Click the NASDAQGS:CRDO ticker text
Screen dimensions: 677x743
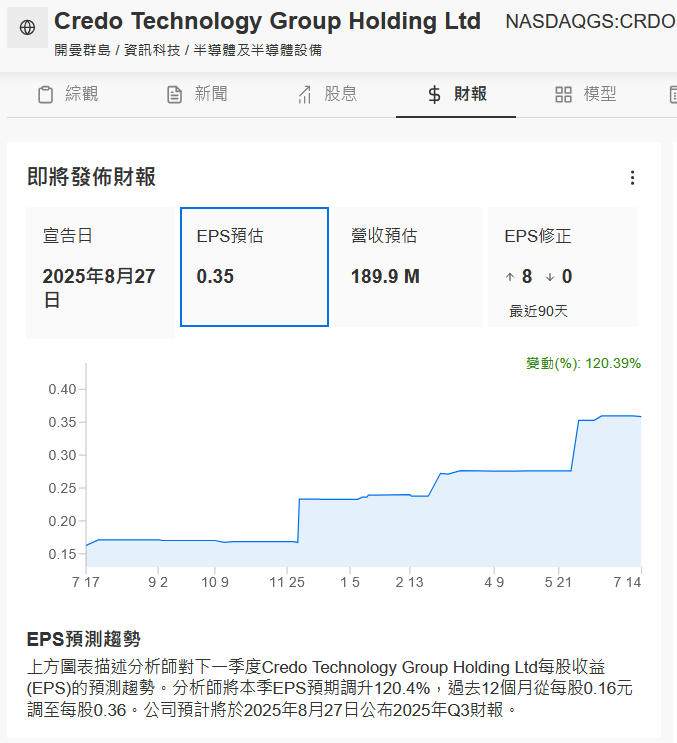tap(590, 21)
